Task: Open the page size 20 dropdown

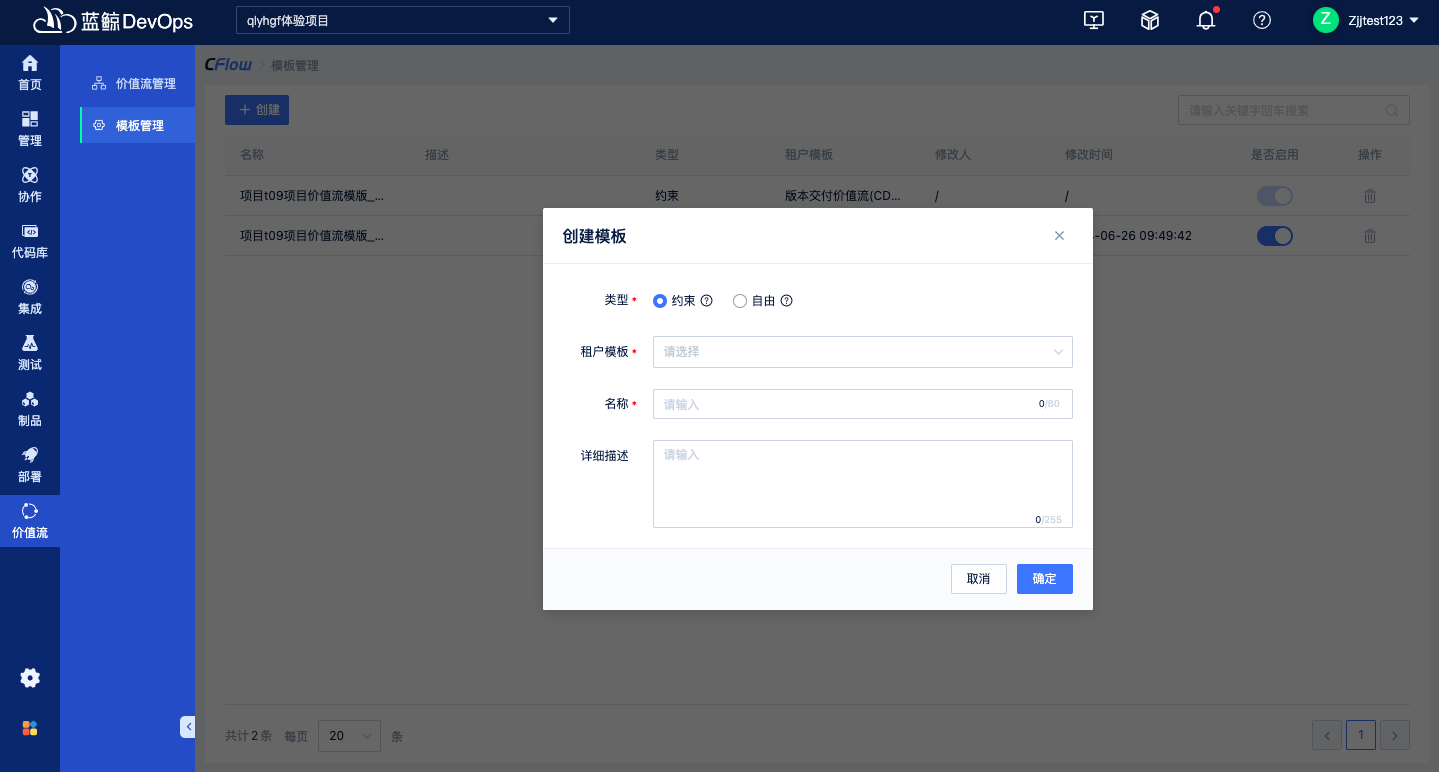Action: click(349, 736)
